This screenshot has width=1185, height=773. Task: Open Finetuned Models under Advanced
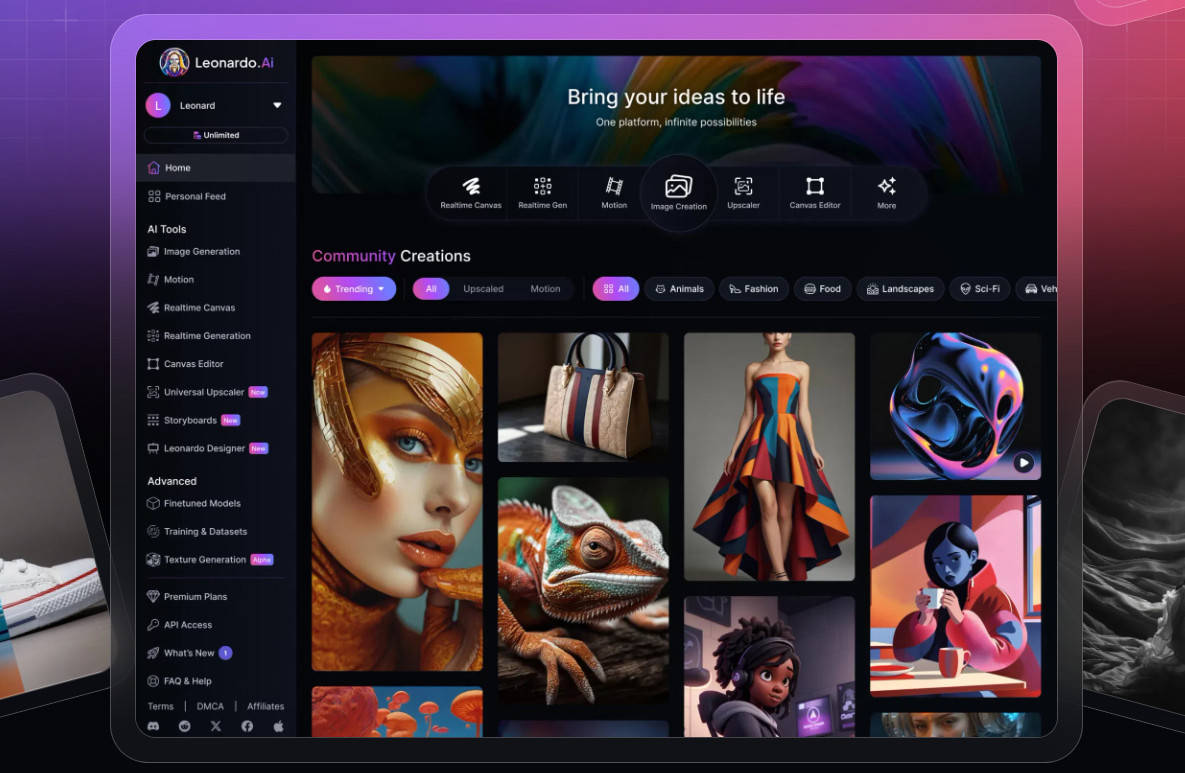[202, 503]
